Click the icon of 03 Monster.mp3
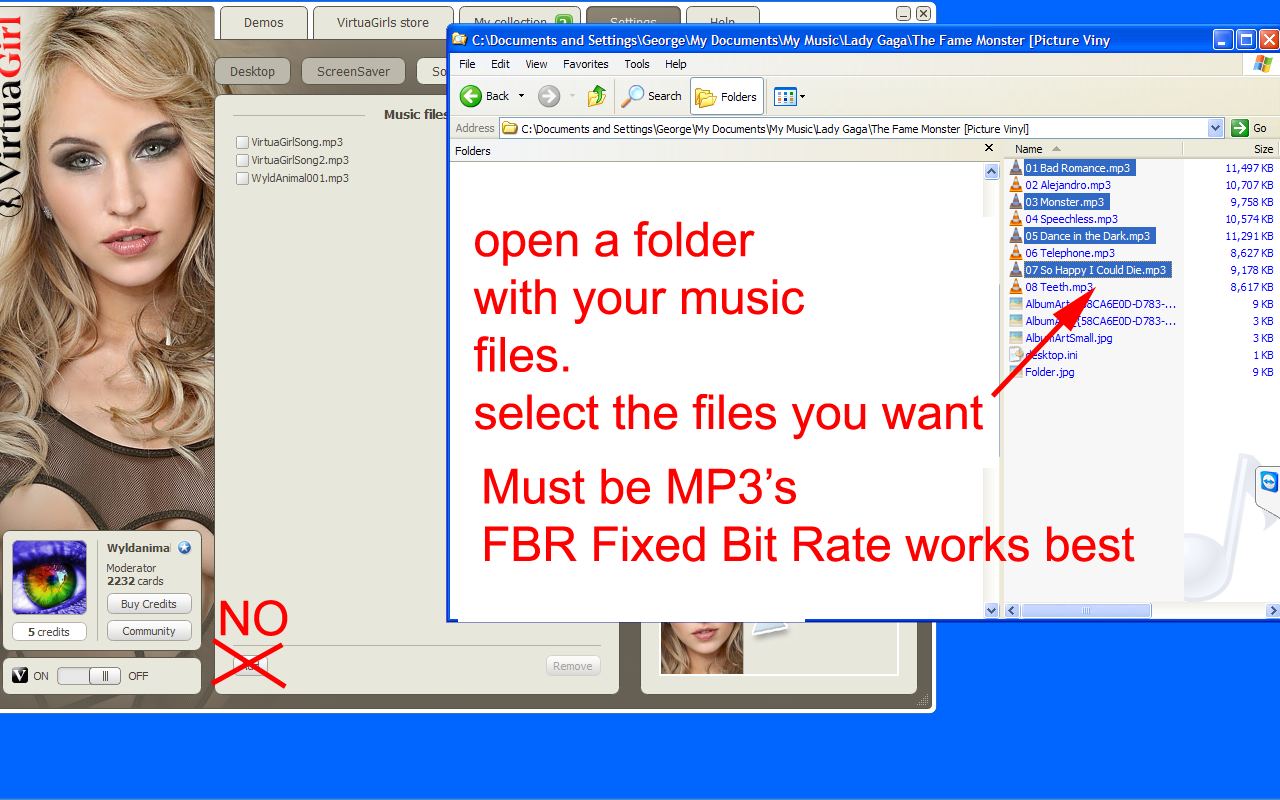Viewport: 1280px width, 800px height. 1016,202
